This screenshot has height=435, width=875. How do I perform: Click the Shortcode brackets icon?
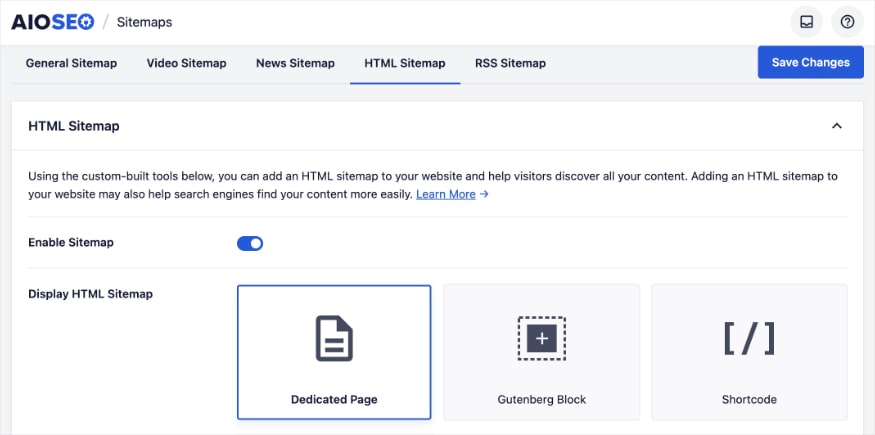click(749, 339)
